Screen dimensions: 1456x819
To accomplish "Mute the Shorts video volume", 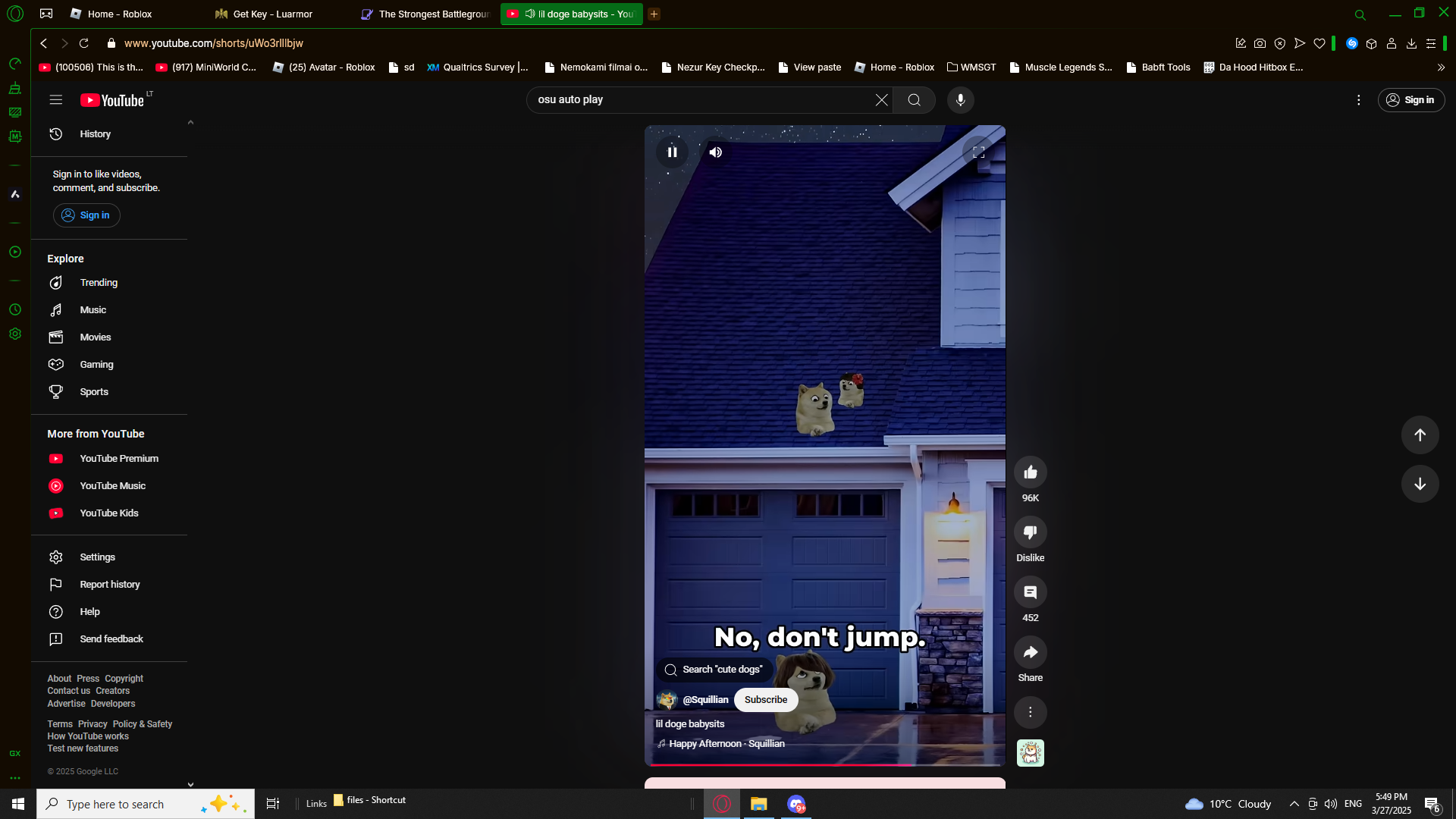I will [715, 152].
